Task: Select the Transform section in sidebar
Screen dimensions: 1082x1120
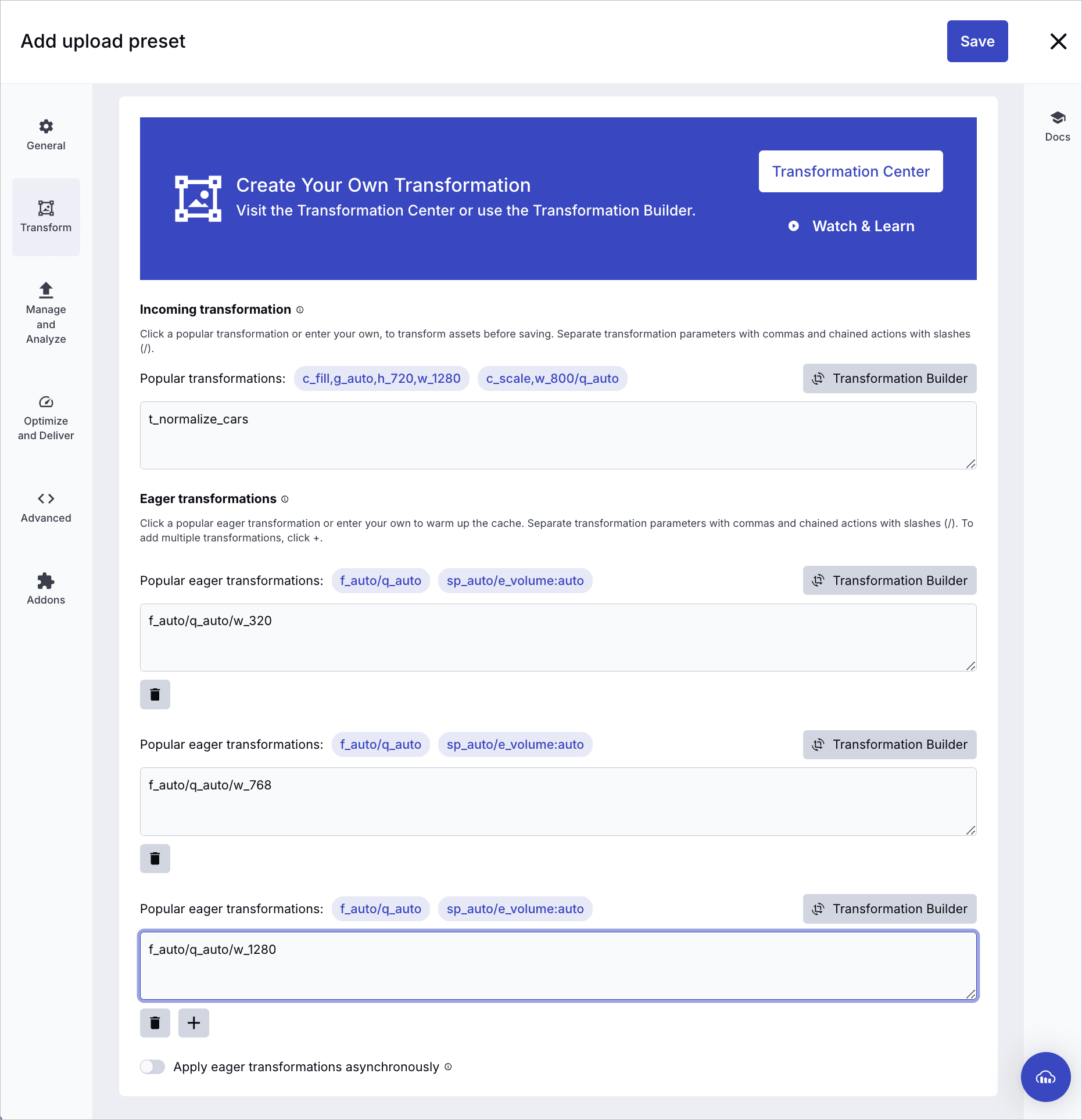Action: point(45,217)
